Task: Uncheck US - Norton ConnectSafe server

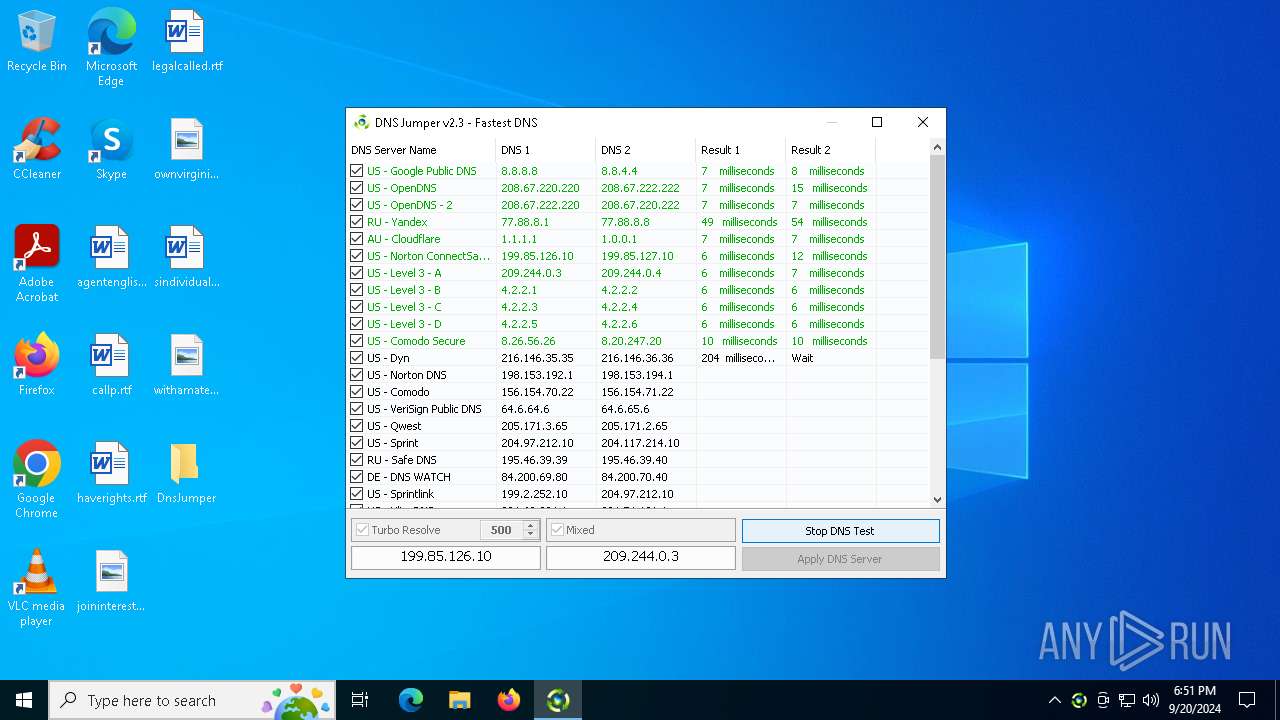Action: [357, 256]
